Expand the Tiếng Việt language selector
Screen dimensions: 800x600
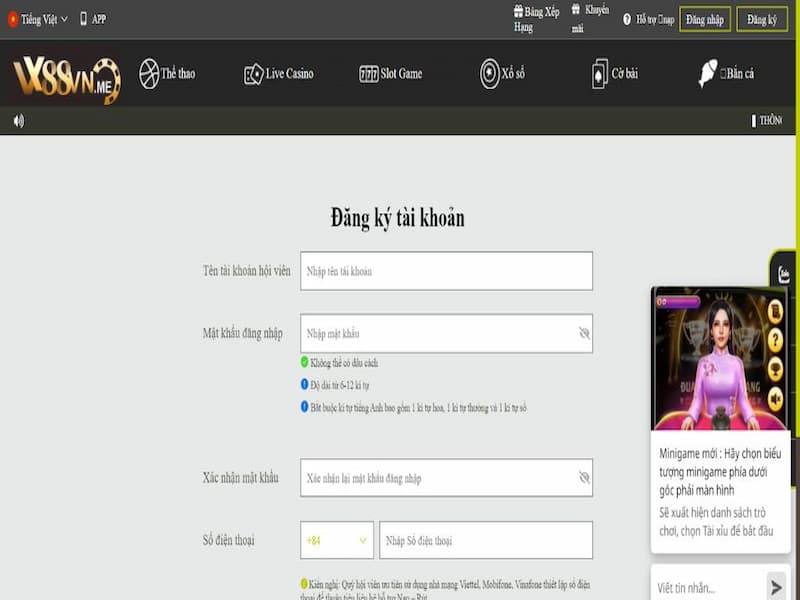coord(40,19)
